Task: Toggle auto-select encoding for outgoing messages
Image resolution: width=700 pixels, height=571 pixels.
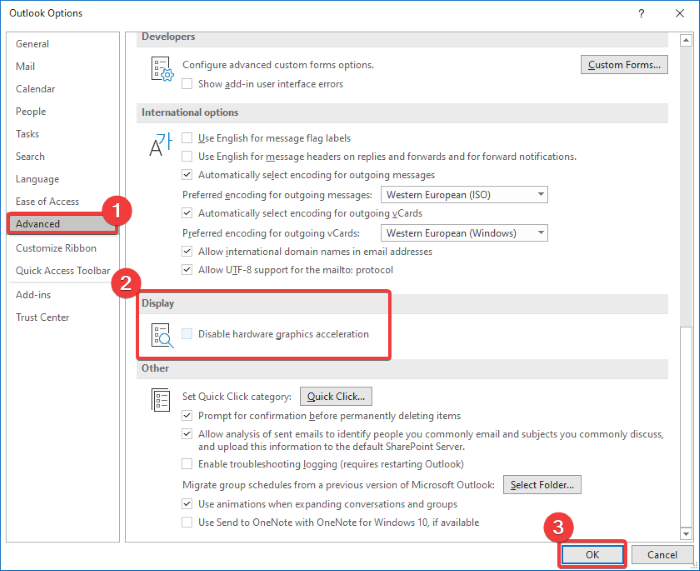Action: tap(187, 175)
